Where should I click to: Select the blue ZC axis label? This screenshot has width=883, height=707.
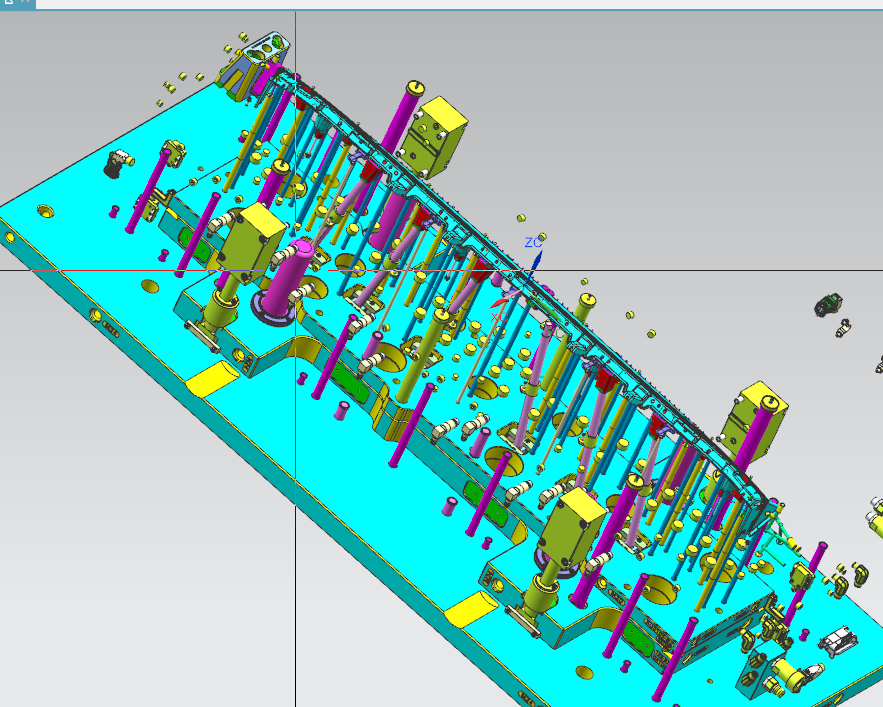pyautogui.click(x=533, y=243)
